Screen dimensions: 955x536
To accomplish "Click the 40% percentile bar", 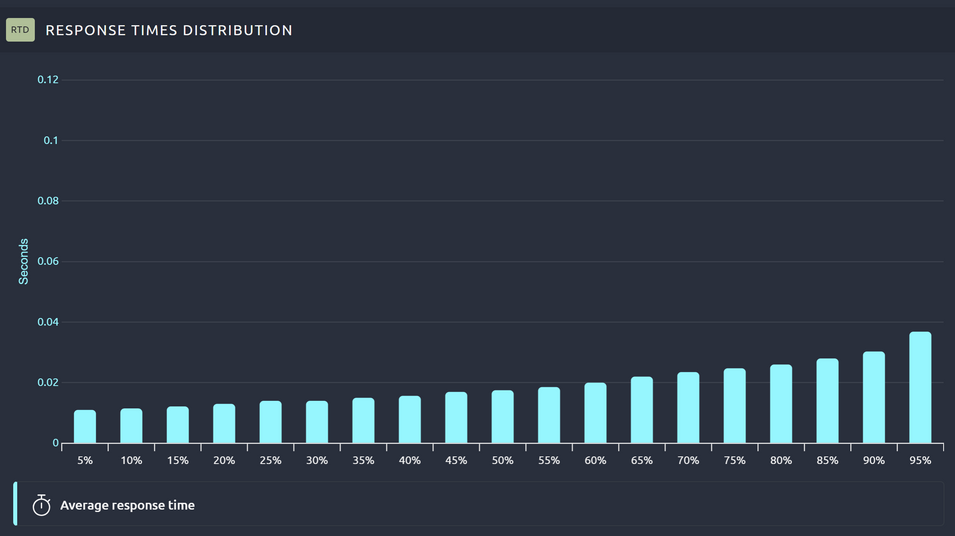I will pyautogui.click(x=410, y=420).
